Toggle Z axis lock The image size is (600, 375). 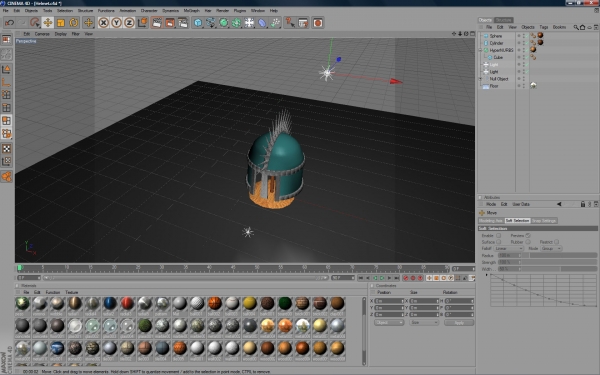tap(129, 23)
